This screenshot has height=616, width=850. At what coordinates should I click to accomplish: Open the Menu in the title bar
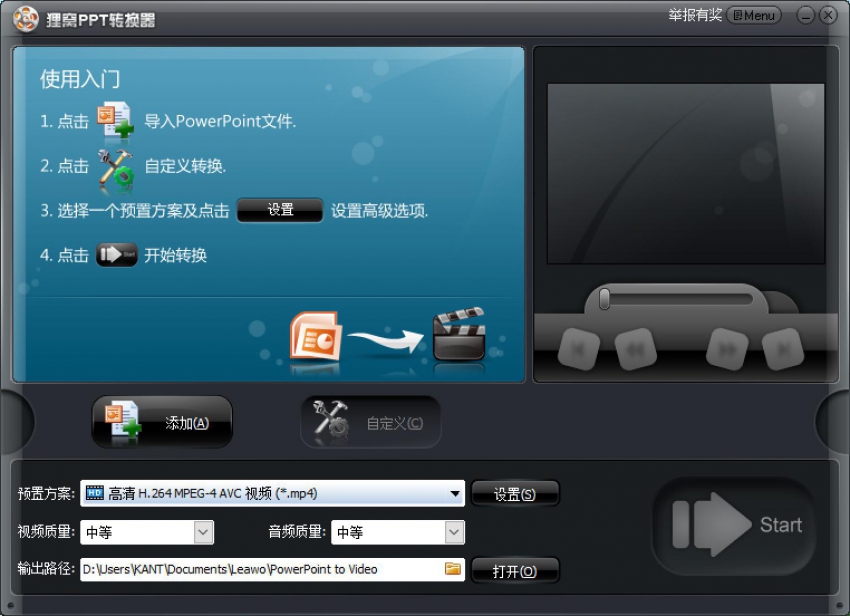tap(753, 15)
